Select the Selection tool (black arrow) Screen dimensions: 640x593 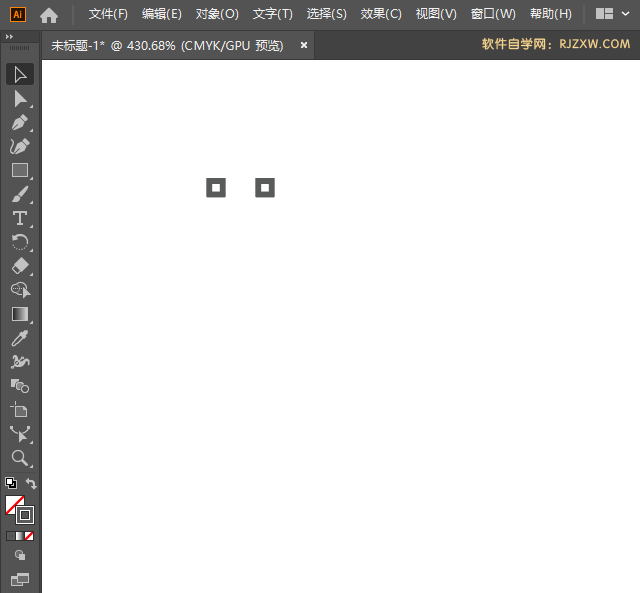[x=20, y=74]
